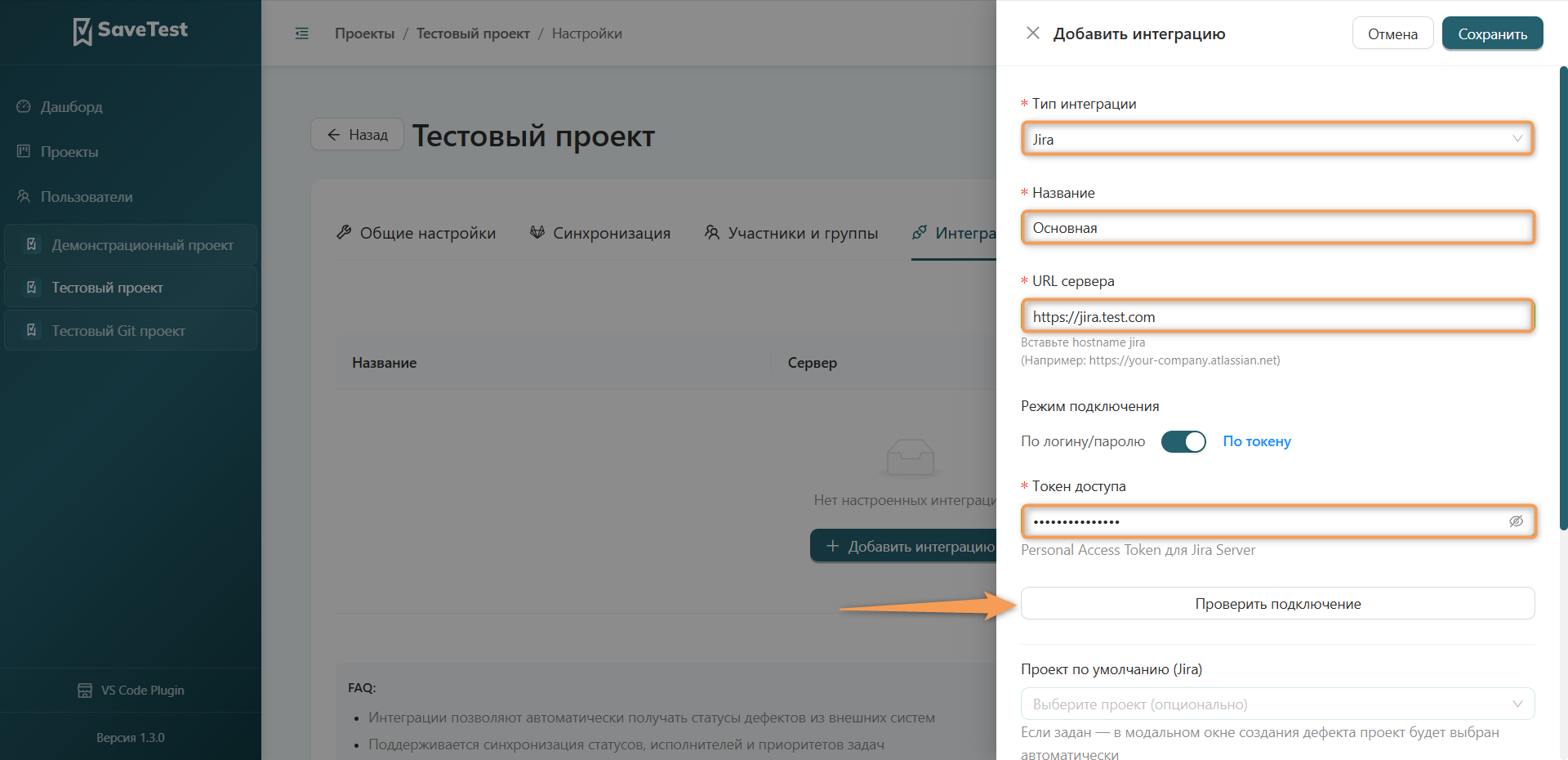Select the По логину/паролю label
This screenshot has width=1568, height=760.
click(1083, 441)
